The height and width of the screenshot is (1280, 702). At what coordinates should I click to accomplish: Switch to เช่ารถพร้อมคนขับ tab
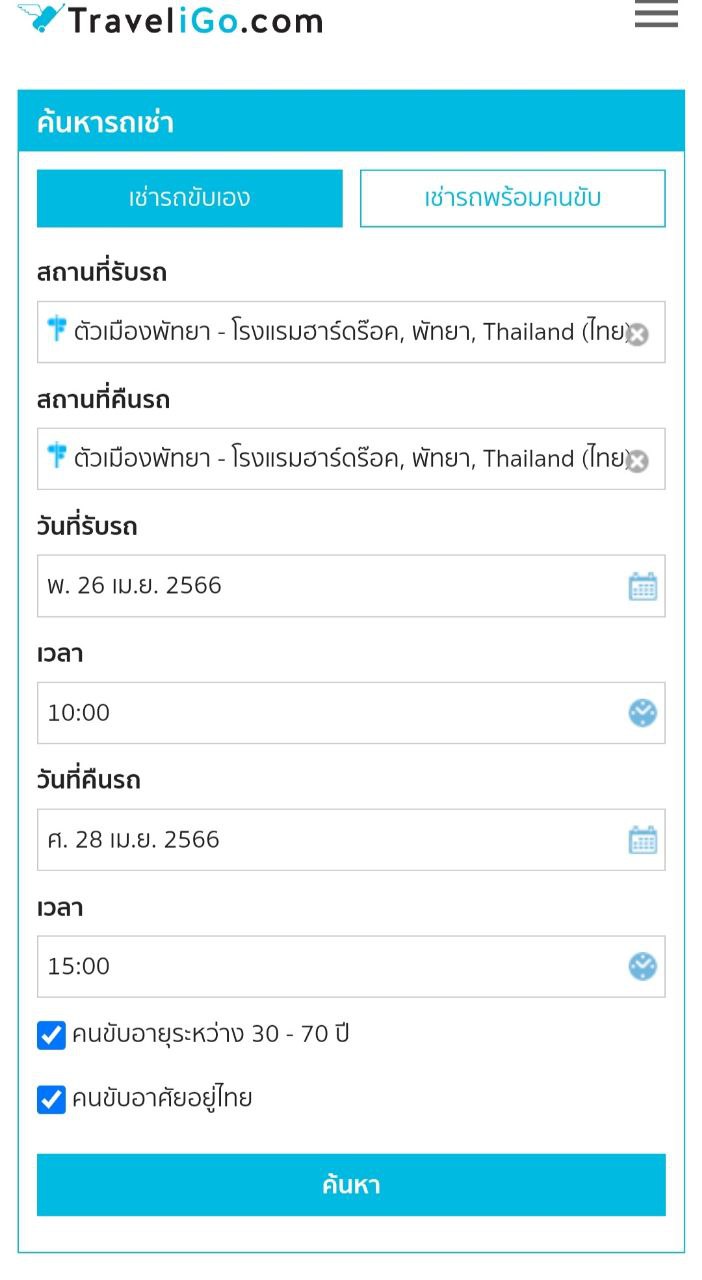point(512,198)
